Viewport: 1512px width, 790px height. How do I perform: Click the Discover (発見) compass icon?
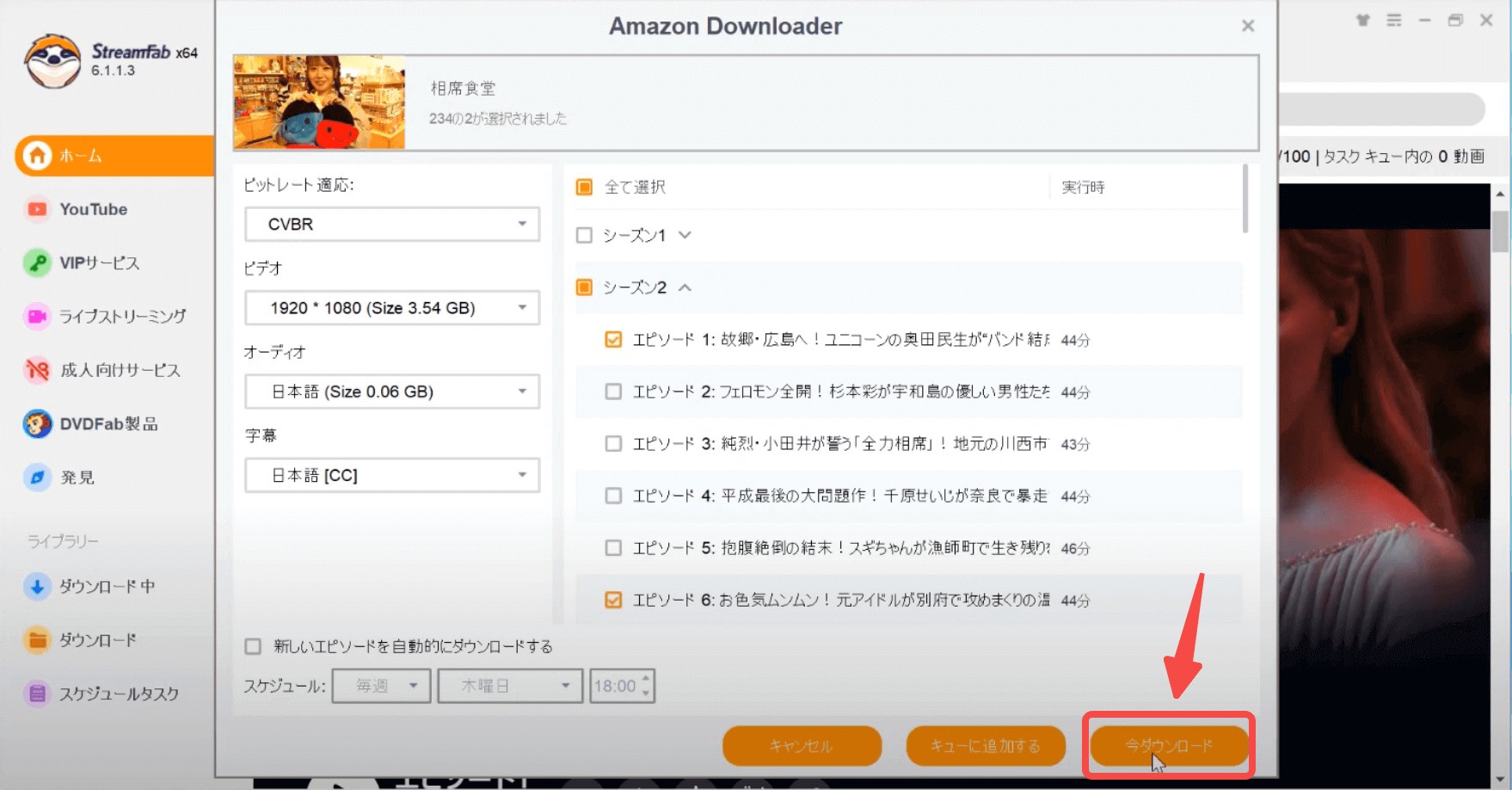[37, 477]
